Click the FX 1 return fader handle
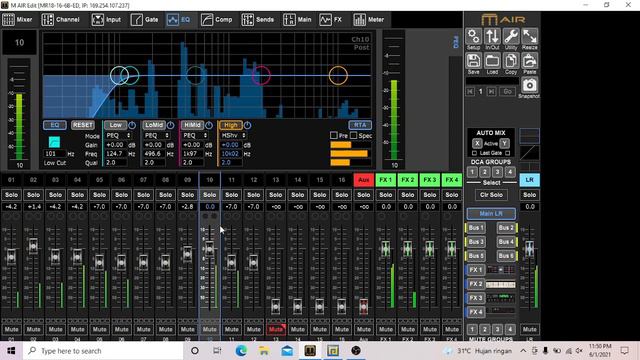The image size is (640, 360). click(385, 249)
